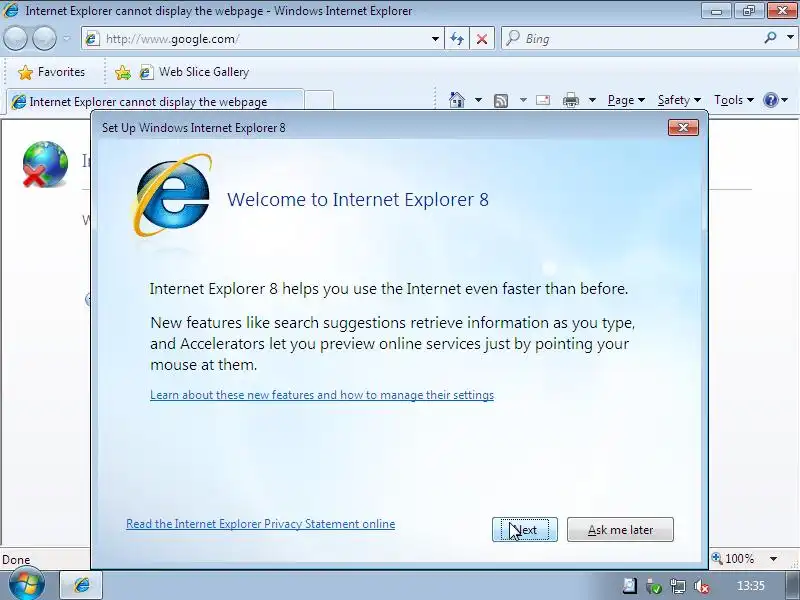Click the red Stop loading icon
The width and height of the screenshot is (800, 600).
(482, 39)
